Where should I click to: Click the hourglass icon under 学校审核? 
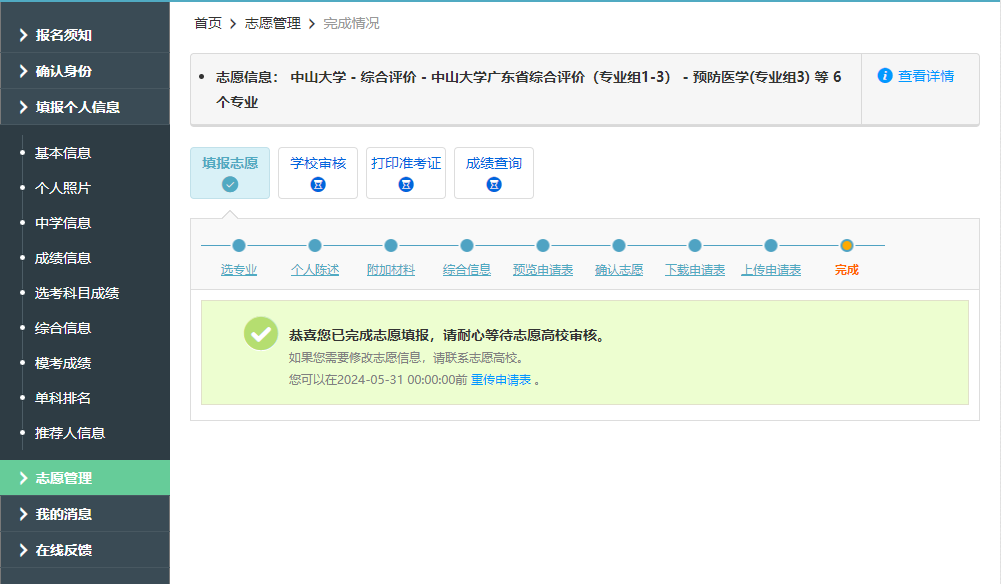[x=318, y=184]
